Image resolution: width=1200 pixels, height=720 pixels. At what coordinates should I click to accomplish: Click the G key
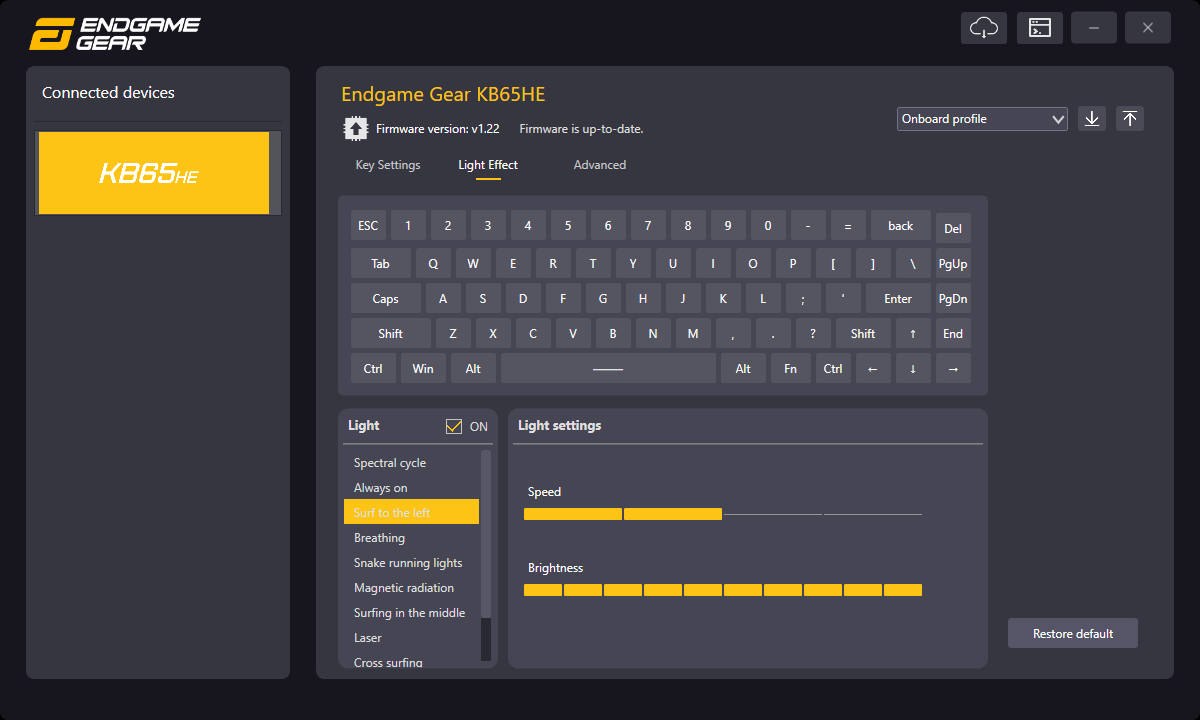(603, 299)
